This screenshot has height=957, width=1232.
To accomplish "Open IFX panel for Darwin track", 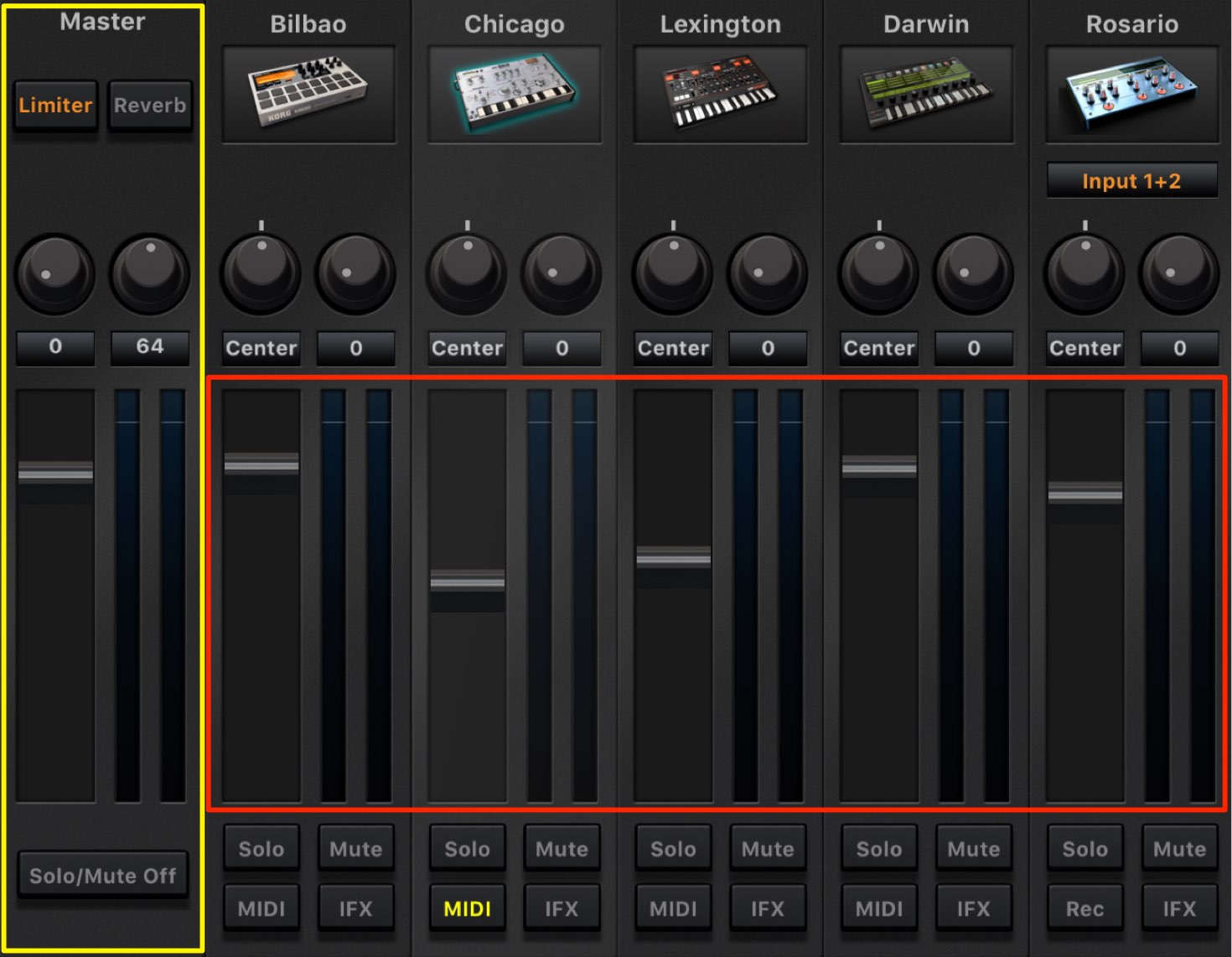I will (973, 908).
